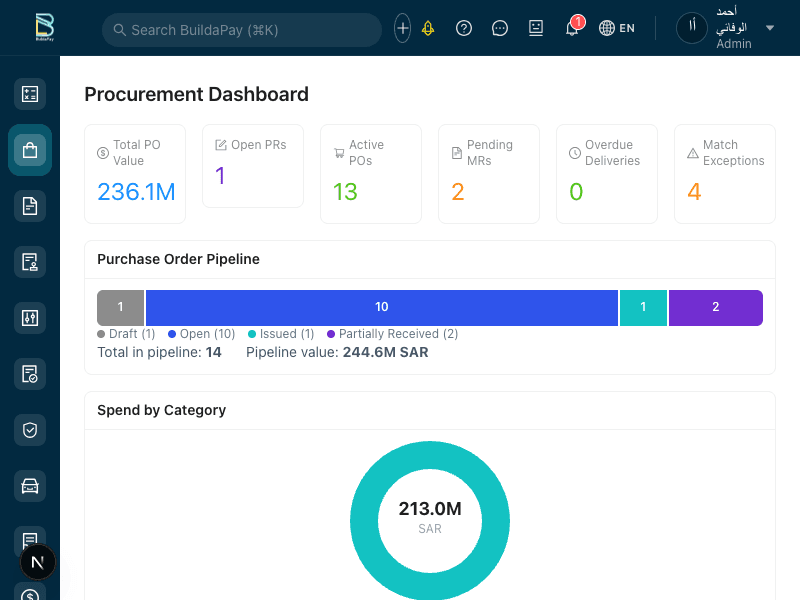Expand the Admin profile menu chevron
The height and width of the screenshot is (600, 800).
[770, 28]
